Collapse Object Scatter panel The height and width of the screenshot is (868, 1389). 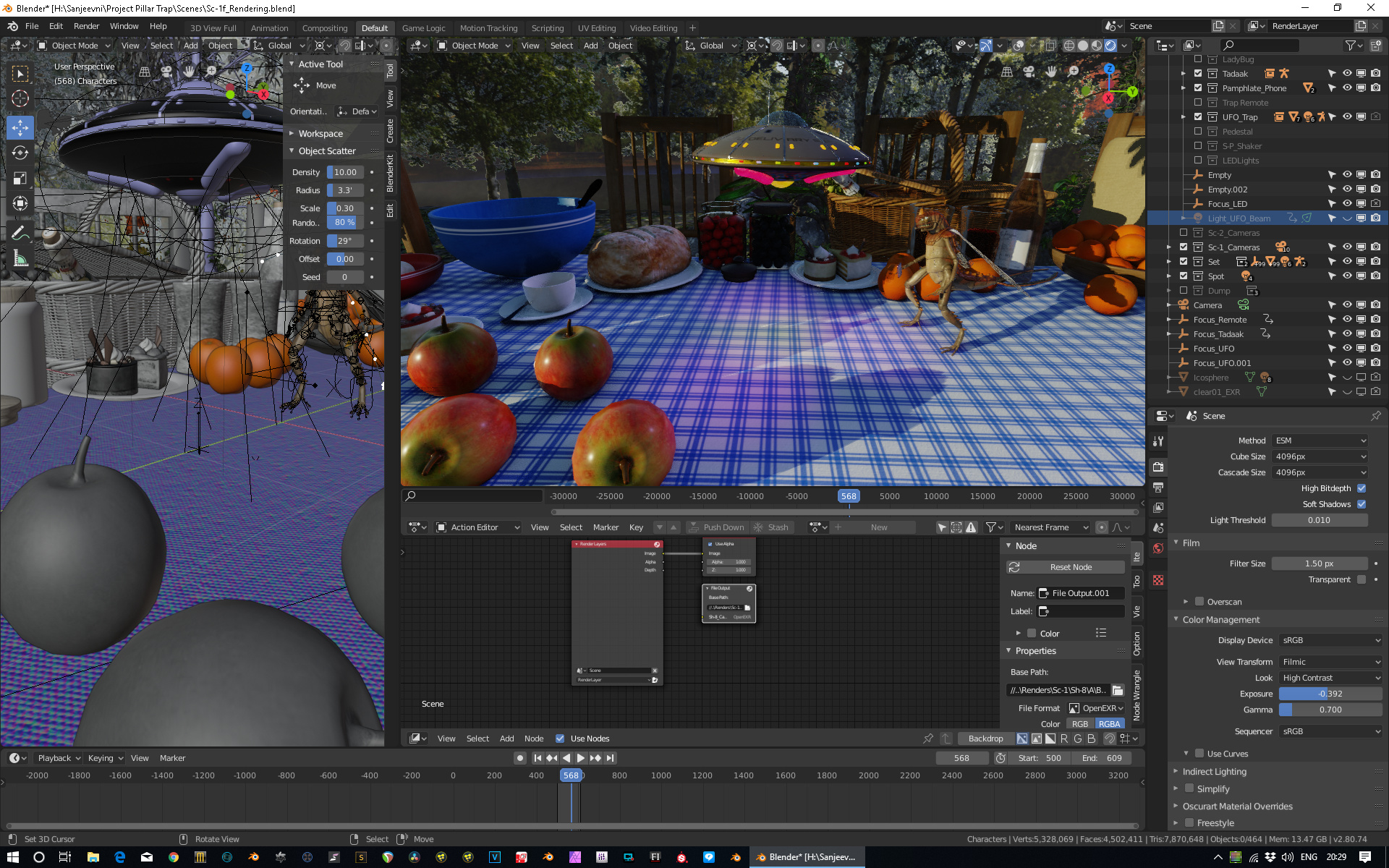pyautogui.click(x=327, y=151)
